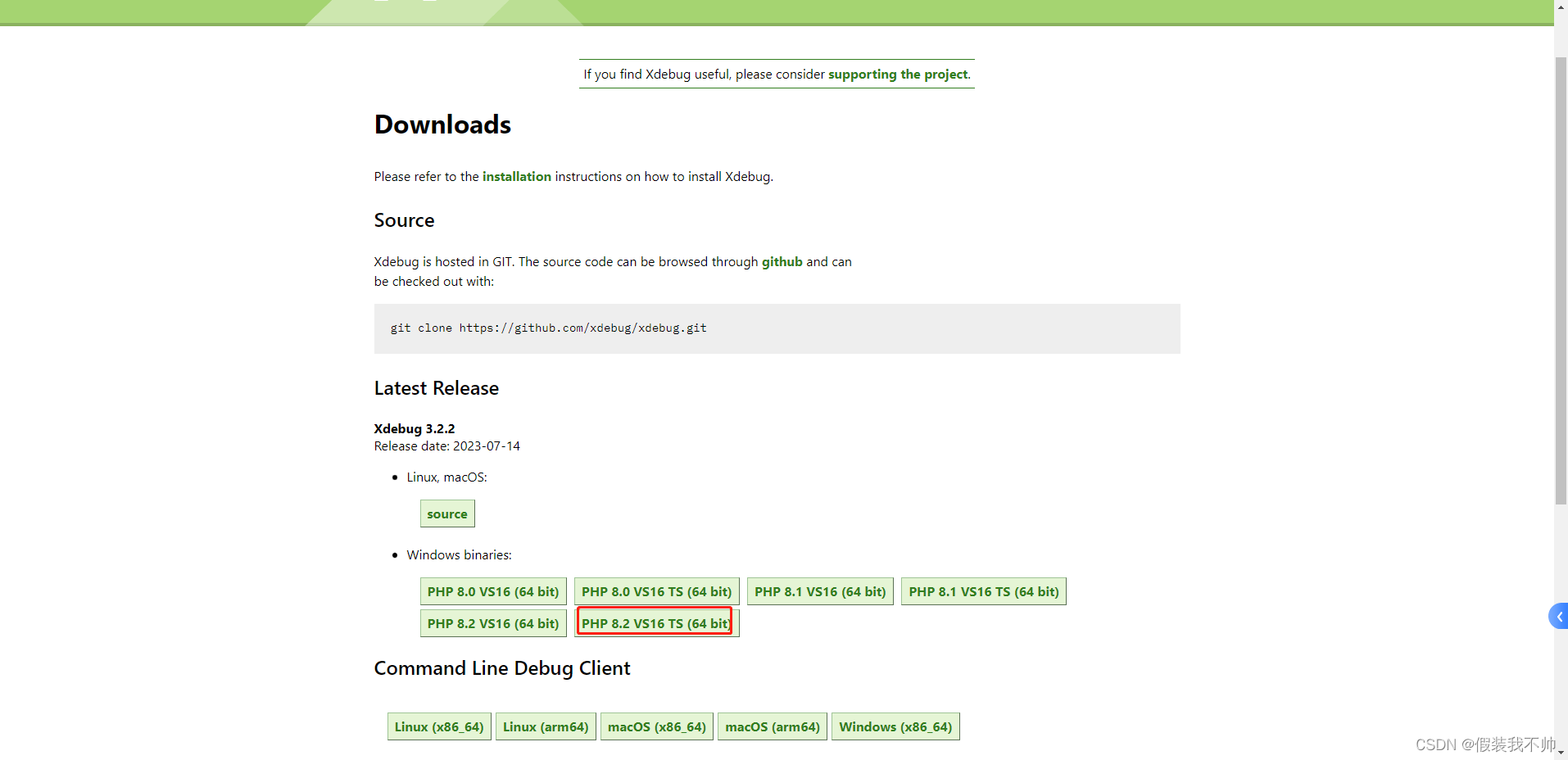This screenshot has height=760, width=1568.
Task: Click the Xdebug 3.2.2 version text
Action: 415,429
